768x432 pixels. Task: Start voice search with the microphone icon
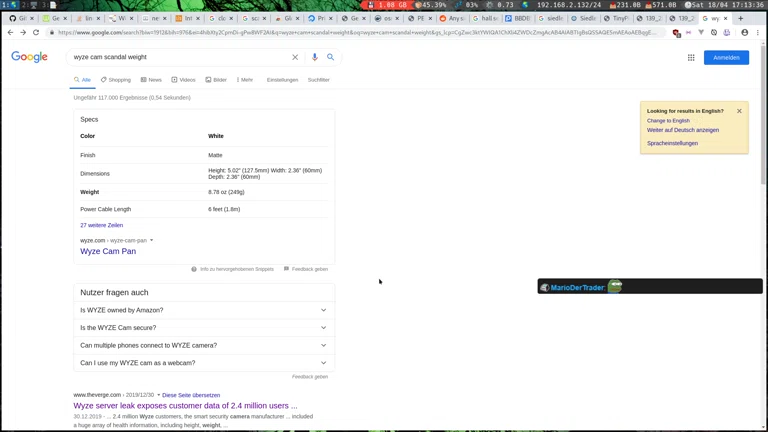click(314, 57)
